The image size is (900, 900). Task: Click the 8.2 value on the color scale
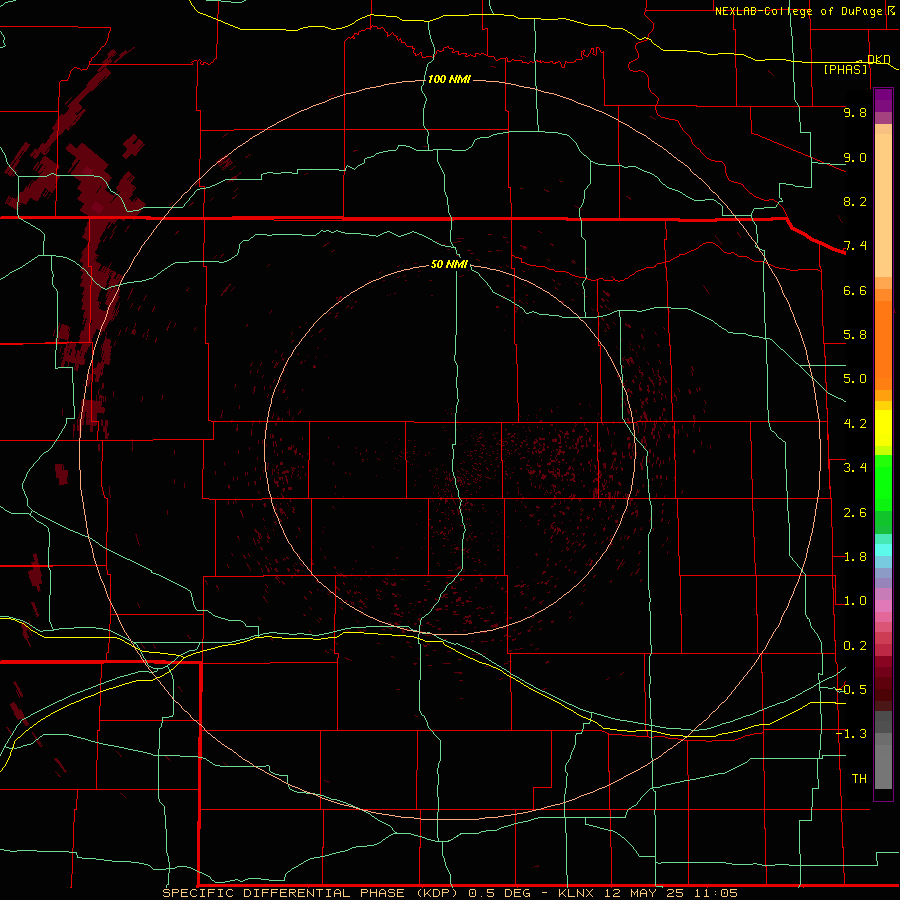tap(855, 201)
